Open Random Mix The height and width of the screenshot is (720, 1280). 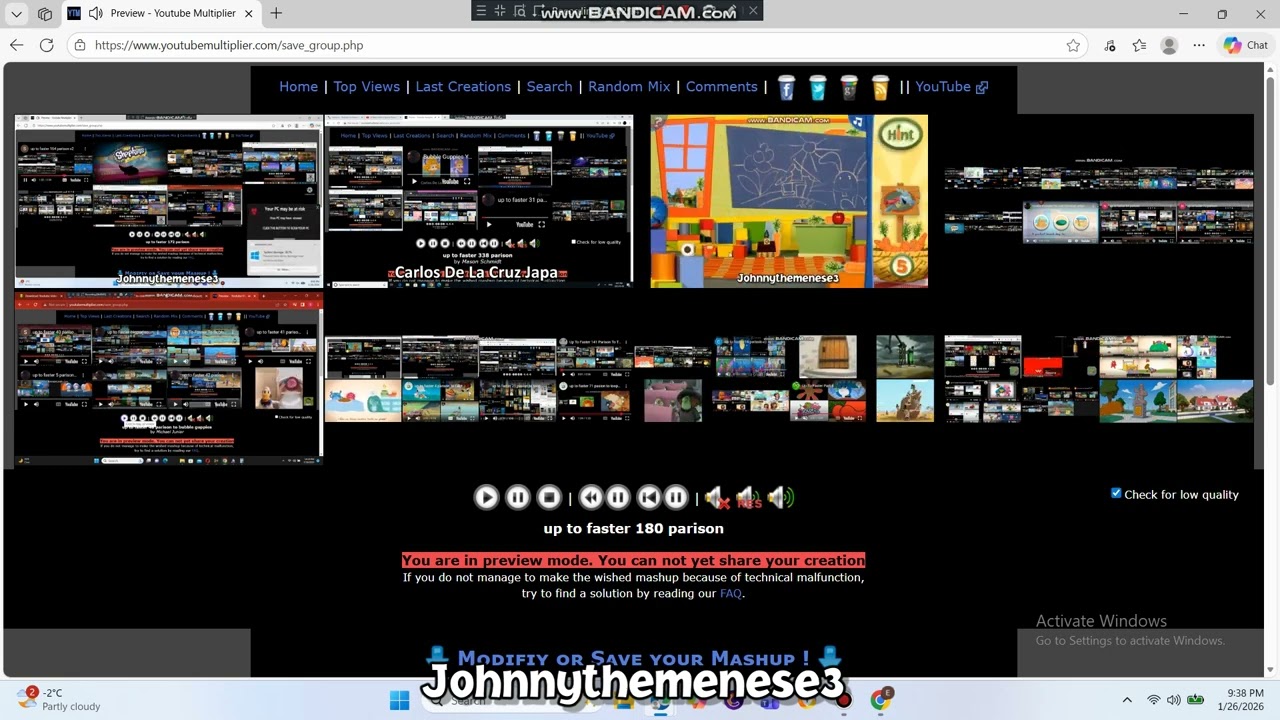point(629,86)
